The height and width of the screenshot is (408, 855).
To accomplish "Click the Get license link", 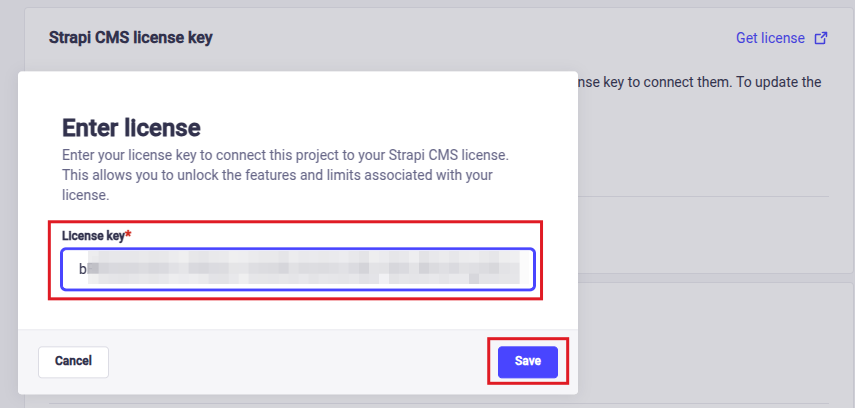I will (x=770, y=38).
